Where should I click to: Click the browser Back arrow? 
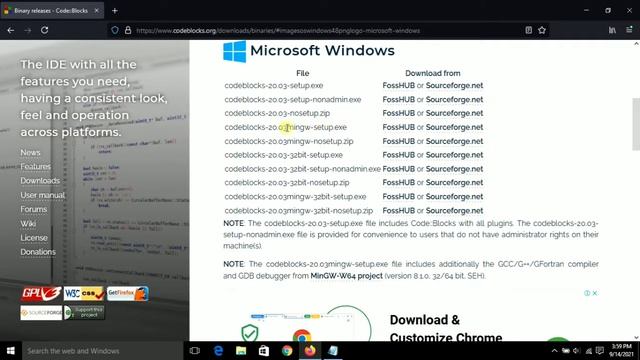point(11,30)
